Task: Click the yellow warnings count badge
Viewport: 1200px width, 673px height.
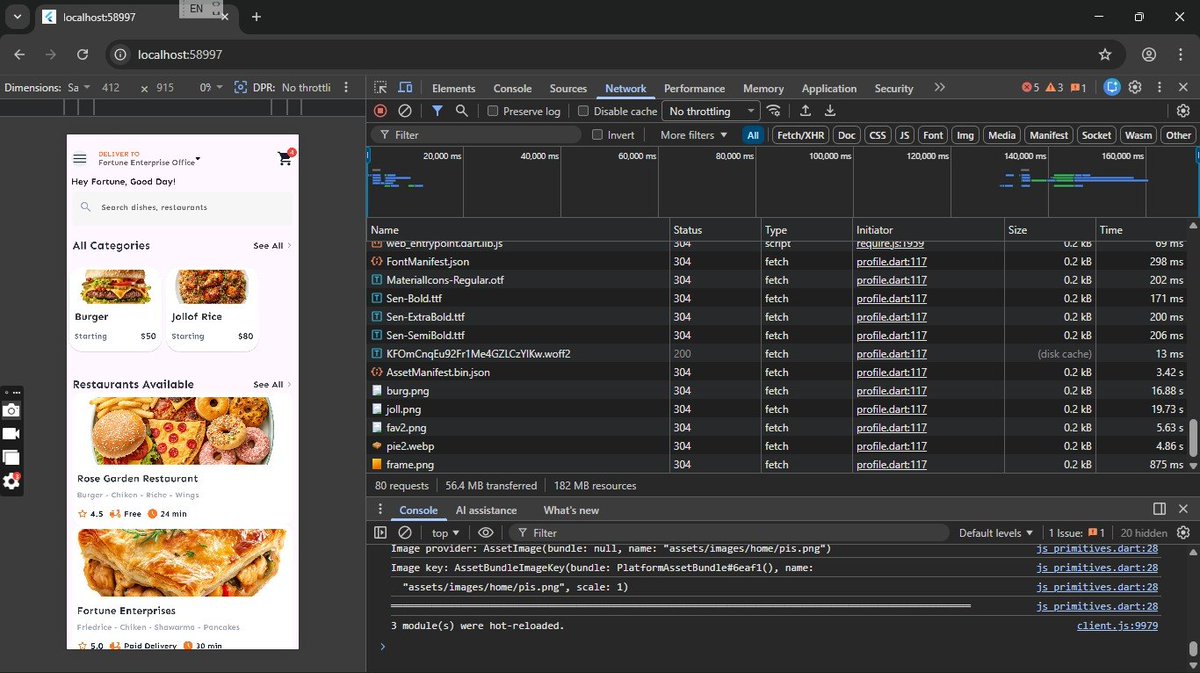Action: 1054,88
